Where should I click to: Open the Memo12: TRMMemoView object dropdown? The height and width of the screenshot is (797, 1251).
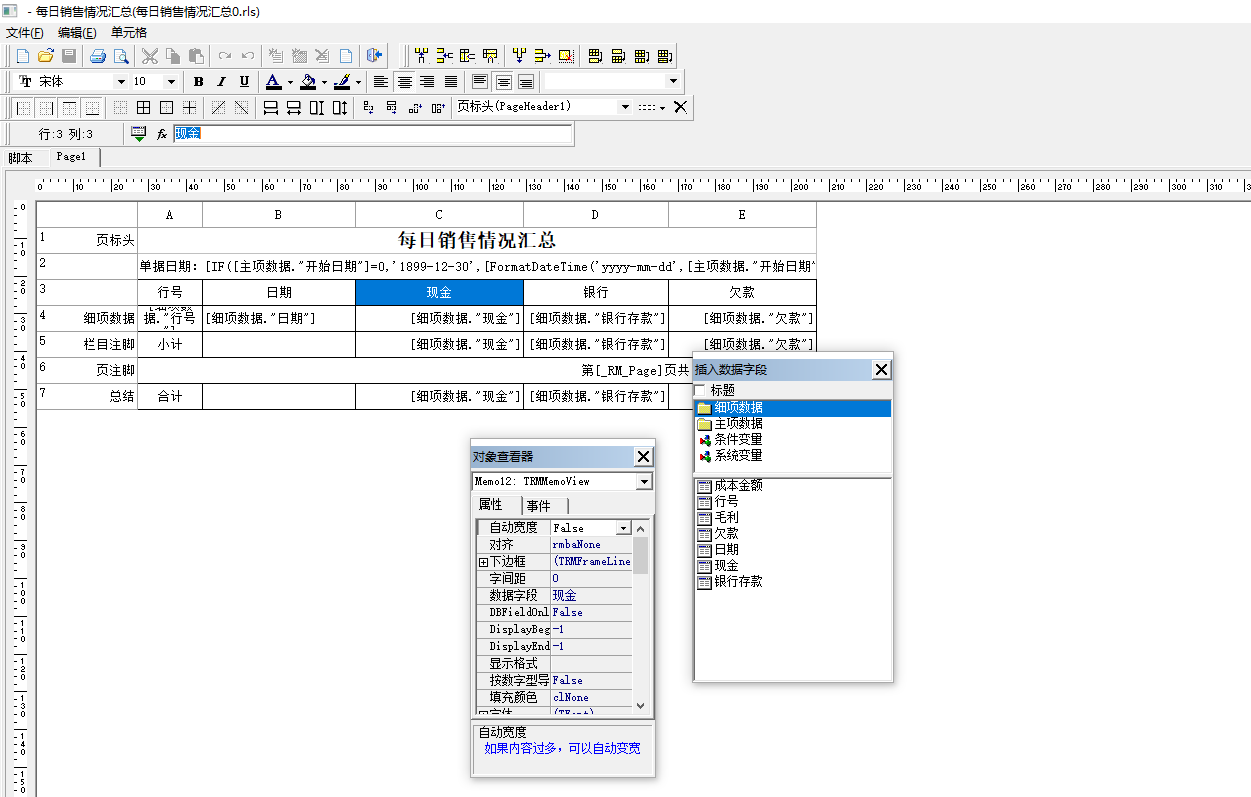coord(644,482)
